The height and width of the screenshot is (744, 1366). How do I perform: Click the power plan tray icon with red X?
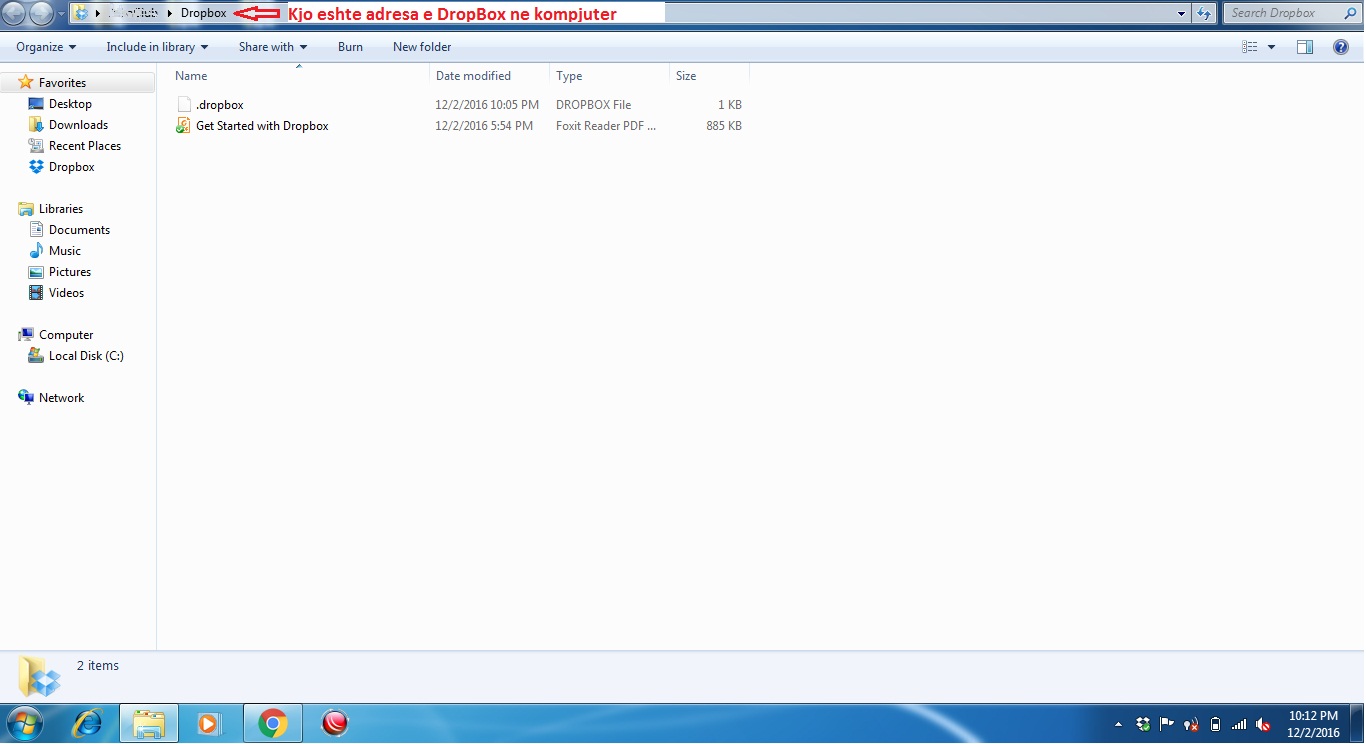pos(1191,724)
